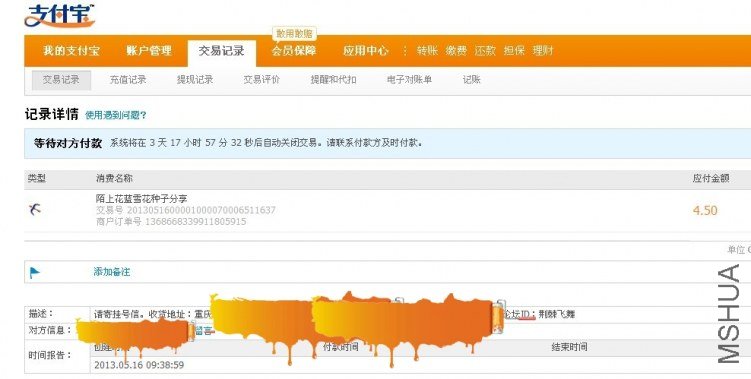Select the 交易记录 main navigation tab
The height and width of the screenshot is (379, 751).
pos(222,51)
